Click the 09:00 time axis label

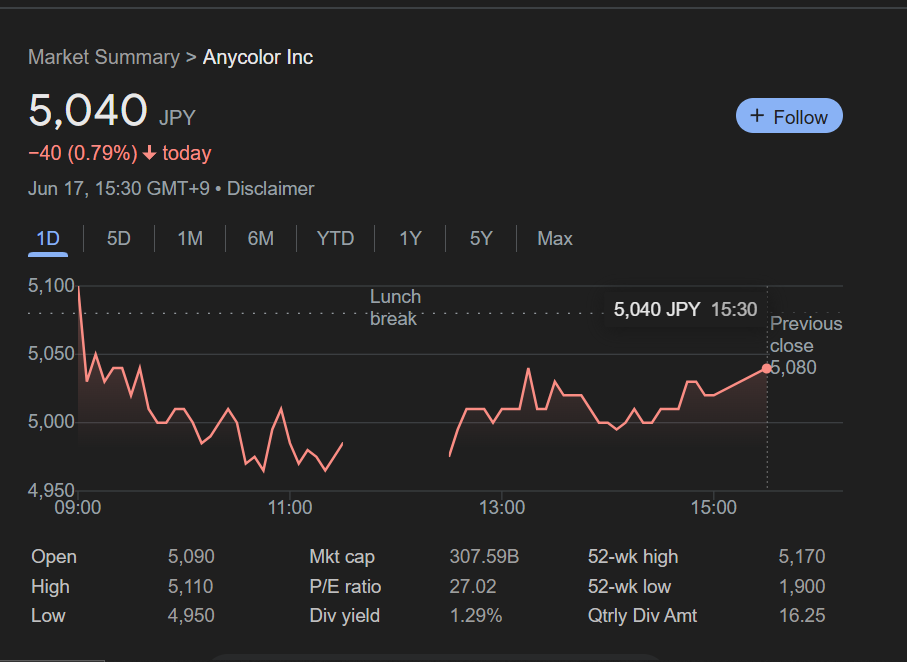(78, 507)
